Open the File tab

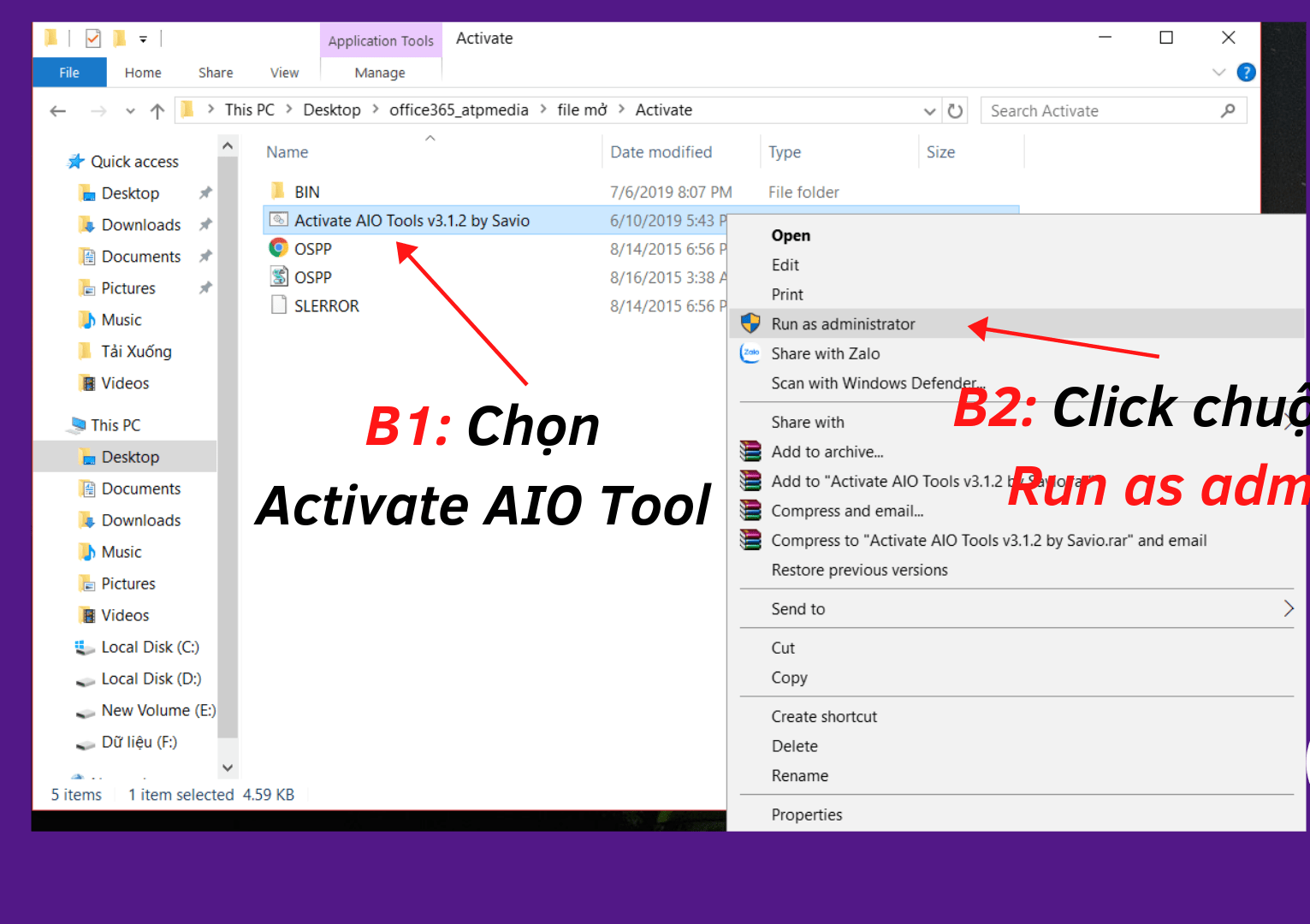tap(69, 73)
